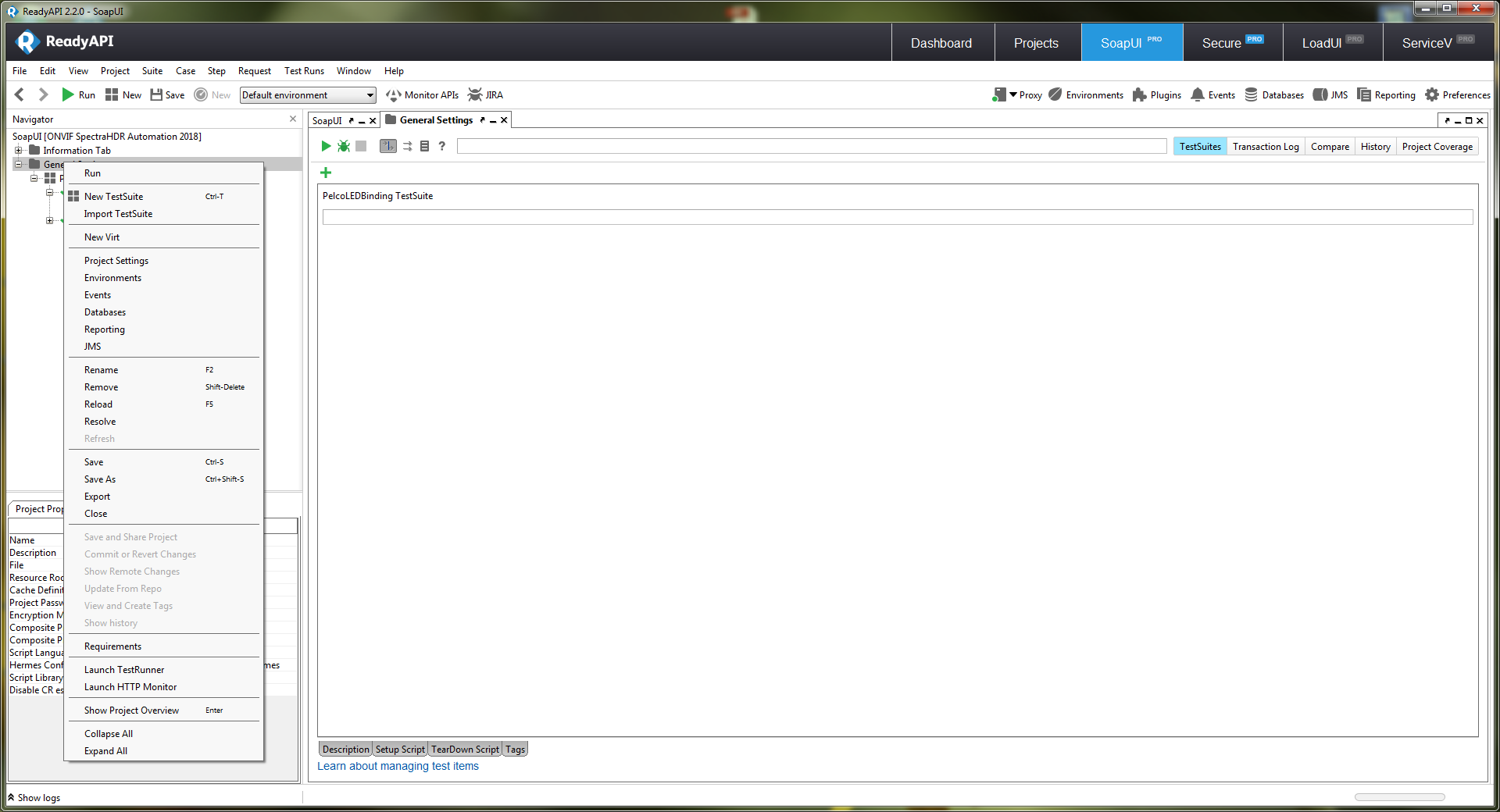The width and height of the screenshot is (1500, 812).
Task: Select Save As in the context menu
Action: point(163,479)
